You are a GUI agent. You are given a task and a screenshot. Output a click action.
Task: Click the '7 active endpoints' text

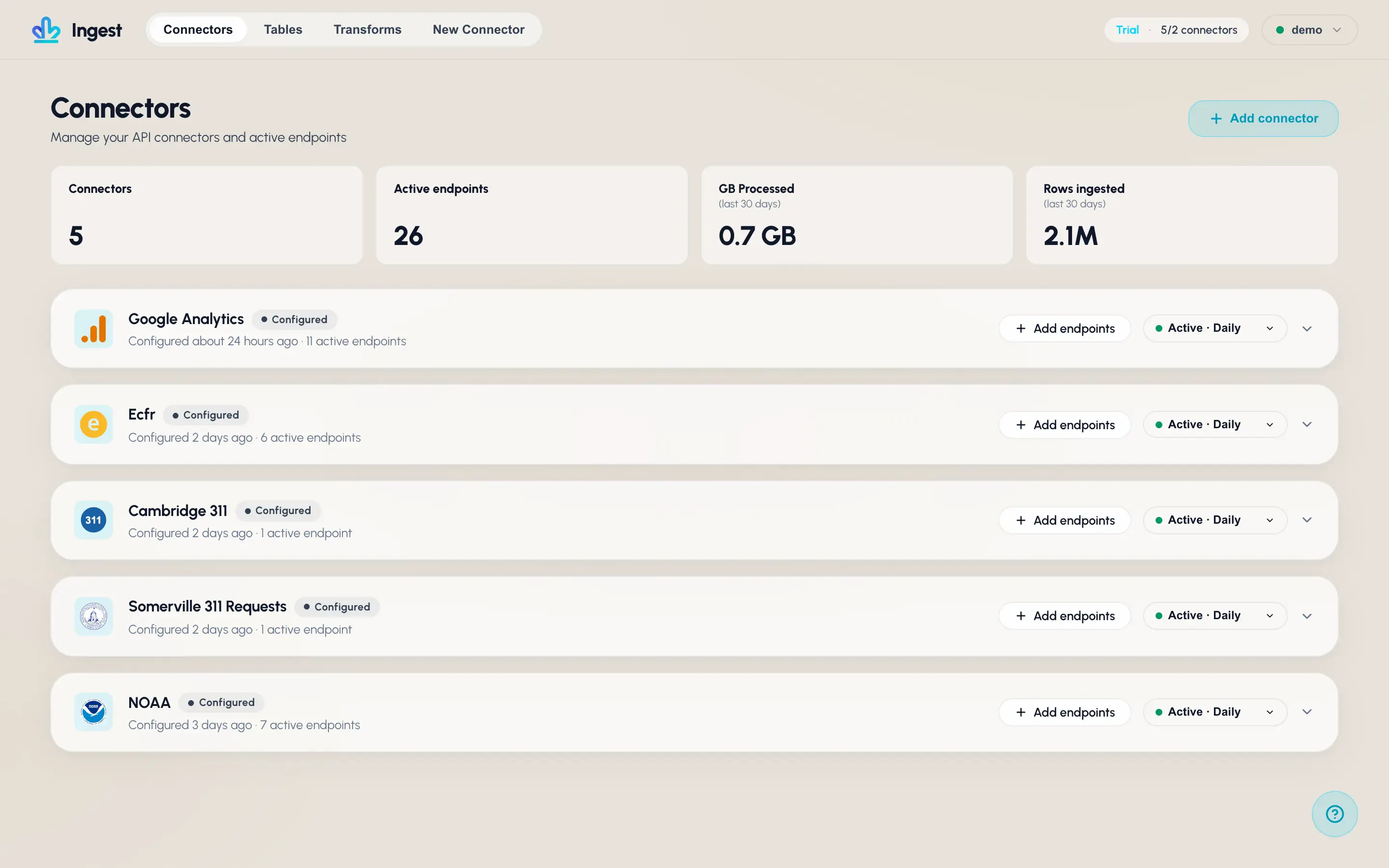pyautogui.click(x=310, y=726)
